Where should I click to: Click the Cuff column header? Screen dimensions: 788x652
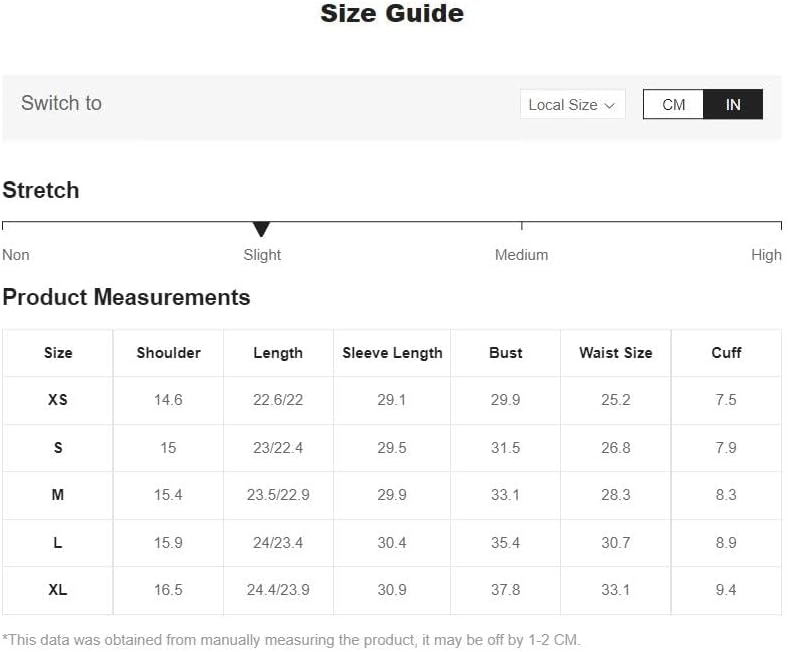(x=726, y=353)
